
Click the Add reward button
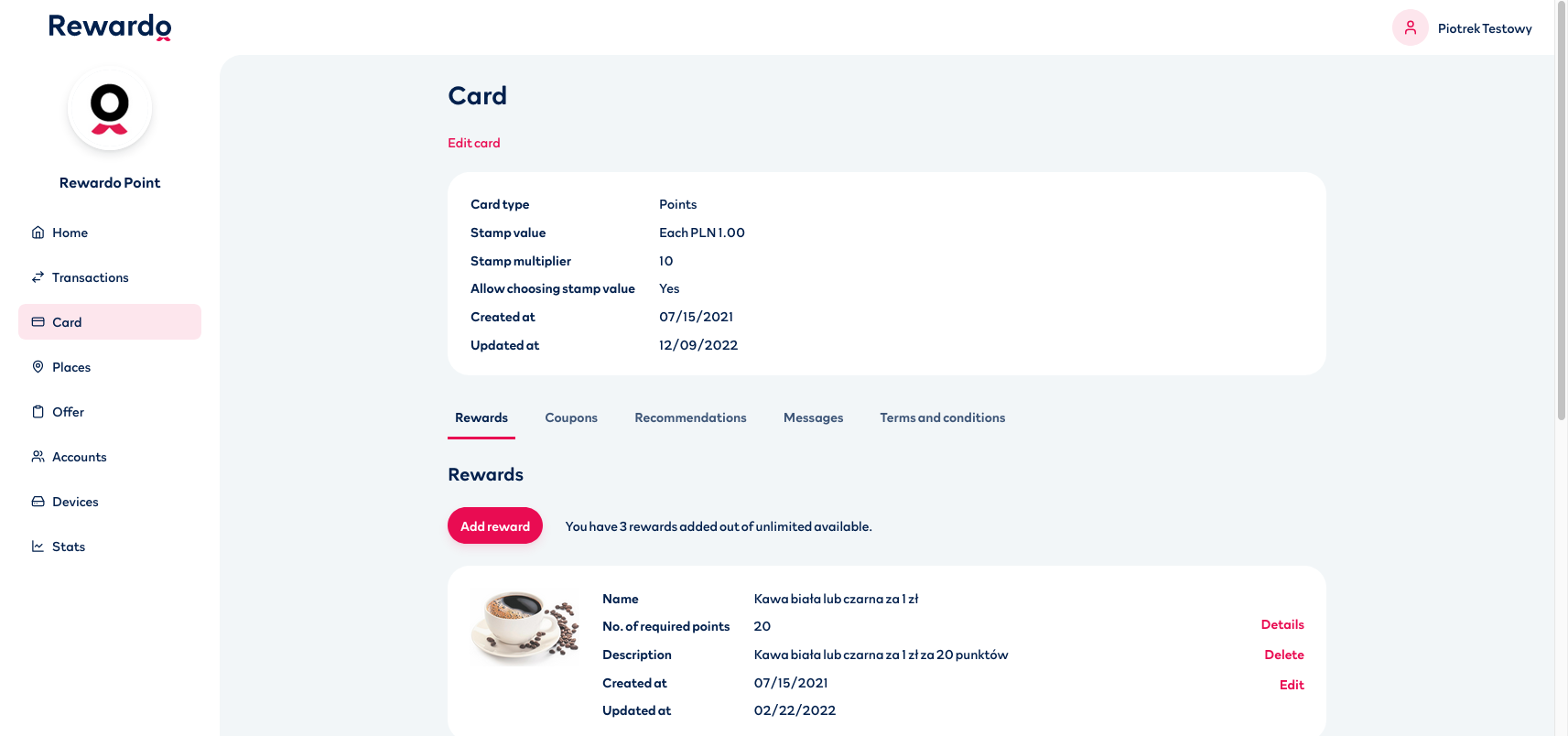tap(494, 525)
